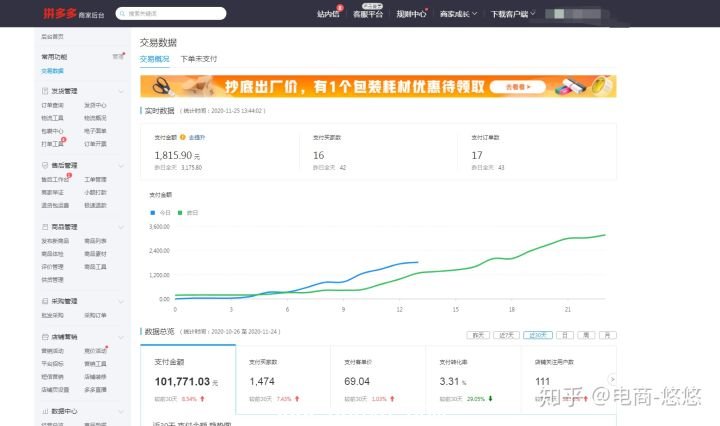Image resolution: width=720 pixels, height=426 pixels.
Task: Select the 月 time range option
Action: 608,335
